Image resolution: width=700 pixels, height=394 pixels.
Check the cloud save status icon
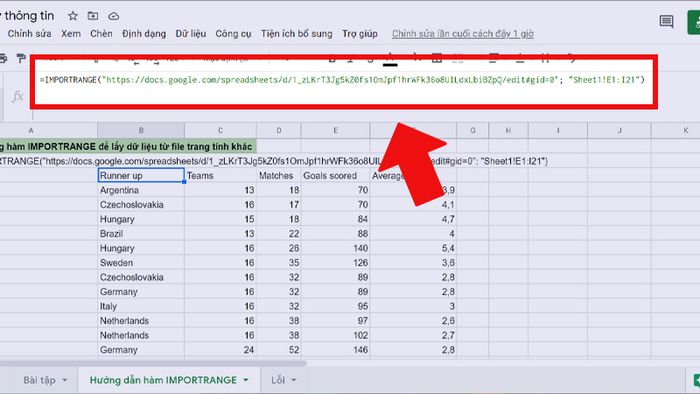click(x=114, y=16)
